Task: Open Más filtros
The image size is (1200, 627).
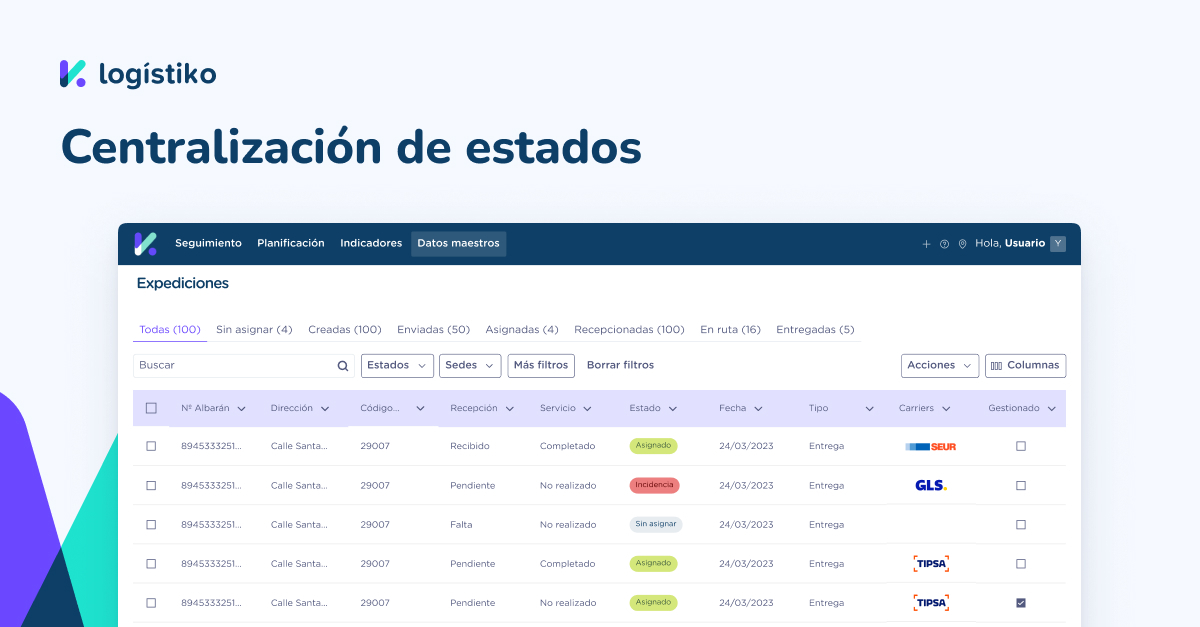Action: 541,365
